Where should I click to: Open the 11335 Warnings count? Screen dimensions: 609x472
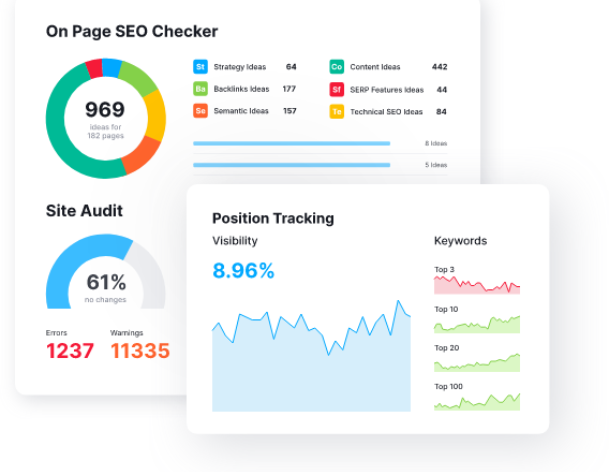(140, 350)
